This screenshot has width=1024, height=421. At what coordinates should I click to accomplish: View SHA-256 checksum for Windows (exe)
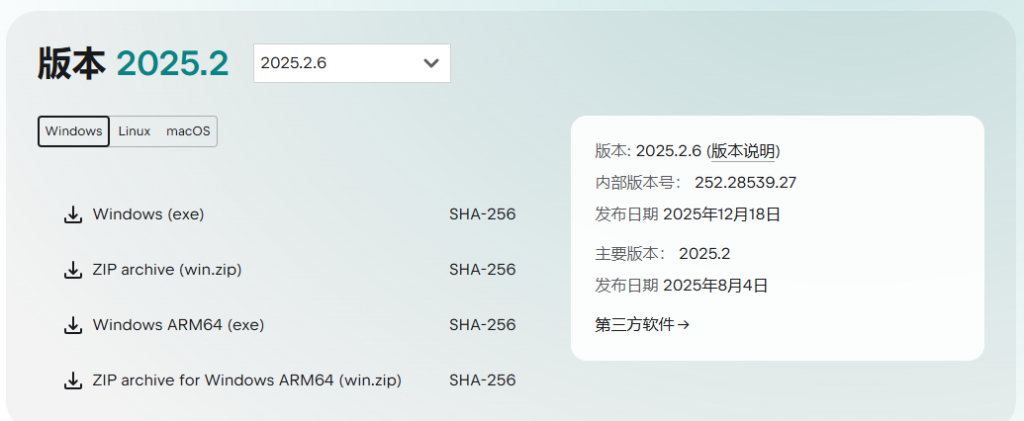pyautogui.click(x=482, y=214)
